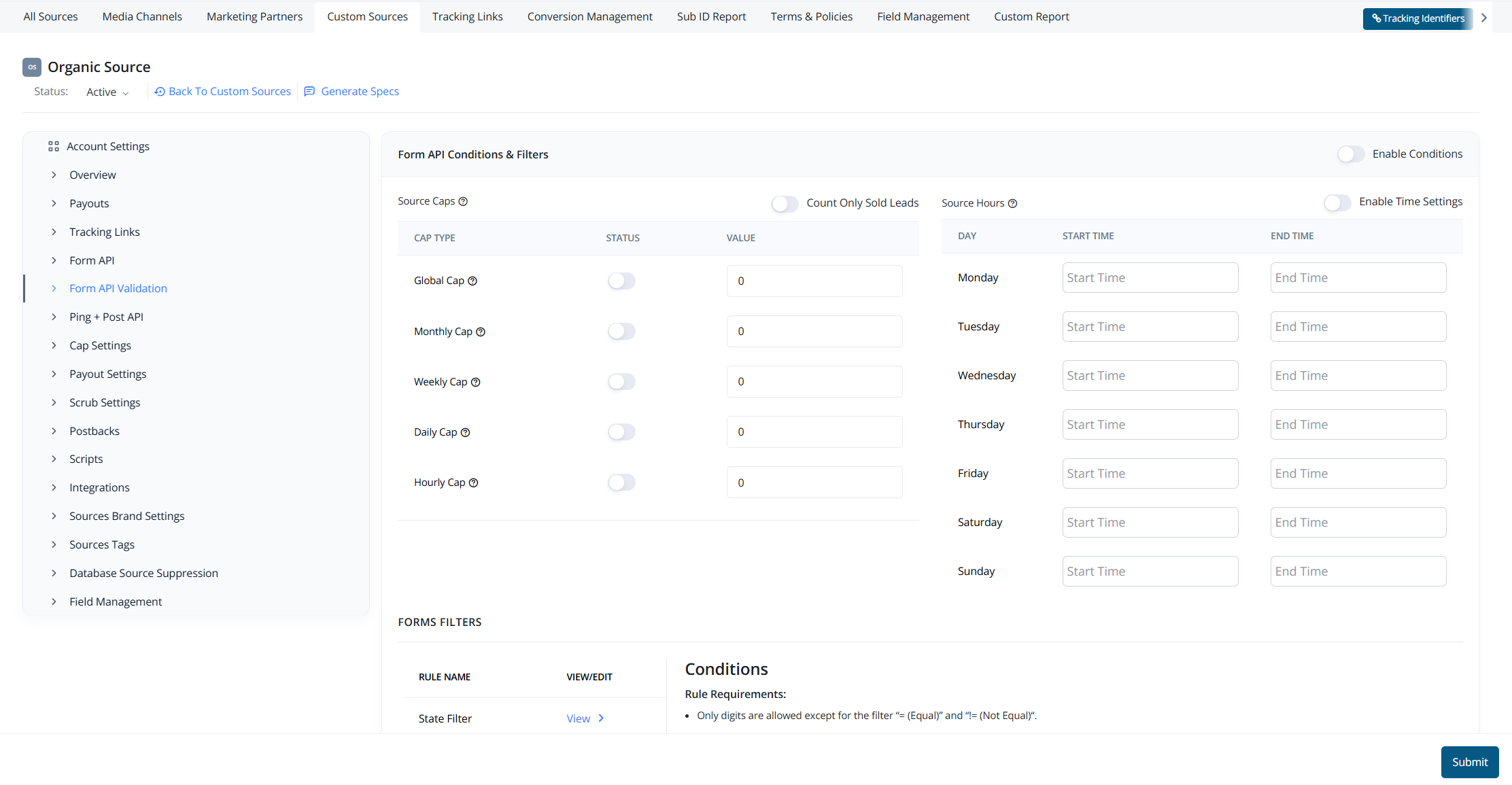Screen dimensions: 1512x785
Task: Click the Organic Source OS badge icon
Action: point(32,67)
